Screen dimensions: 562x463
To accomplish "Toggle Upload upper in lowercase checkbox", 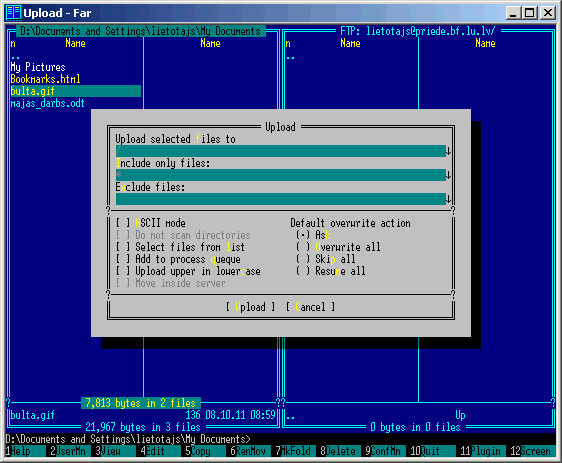I will coord(123,271).
